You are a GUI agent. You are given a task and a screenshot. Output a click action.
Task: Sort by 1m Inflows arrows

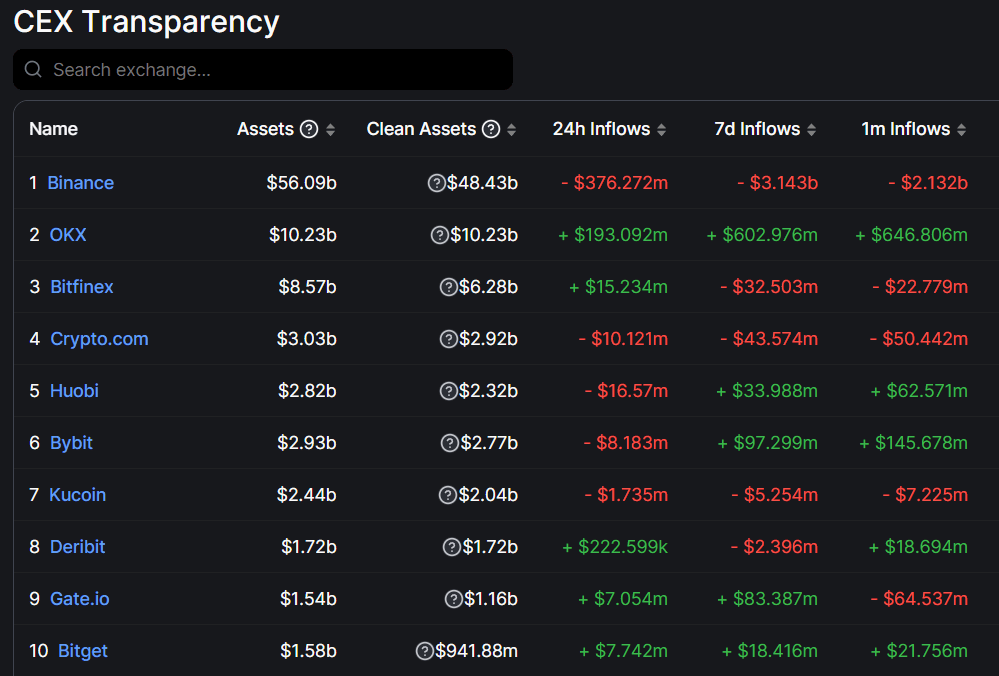(961, 130)
